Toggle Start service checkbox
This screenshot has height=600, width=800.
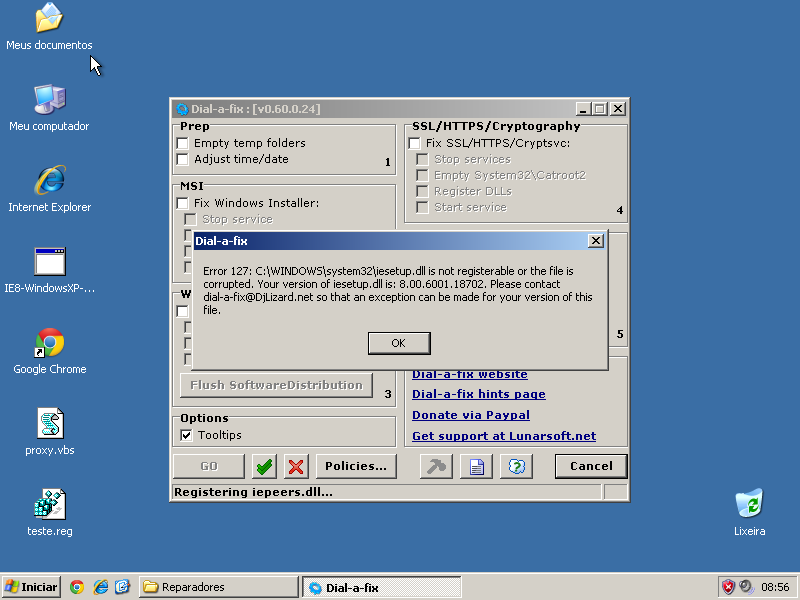click(x=422, y=207)
